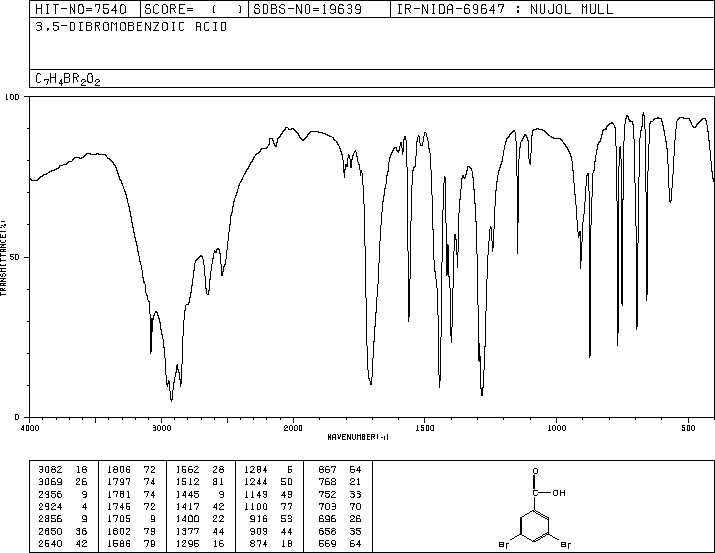Click the deepest spectrum trough near 2924
Screen dimensions: 715x553
(171, 400)
